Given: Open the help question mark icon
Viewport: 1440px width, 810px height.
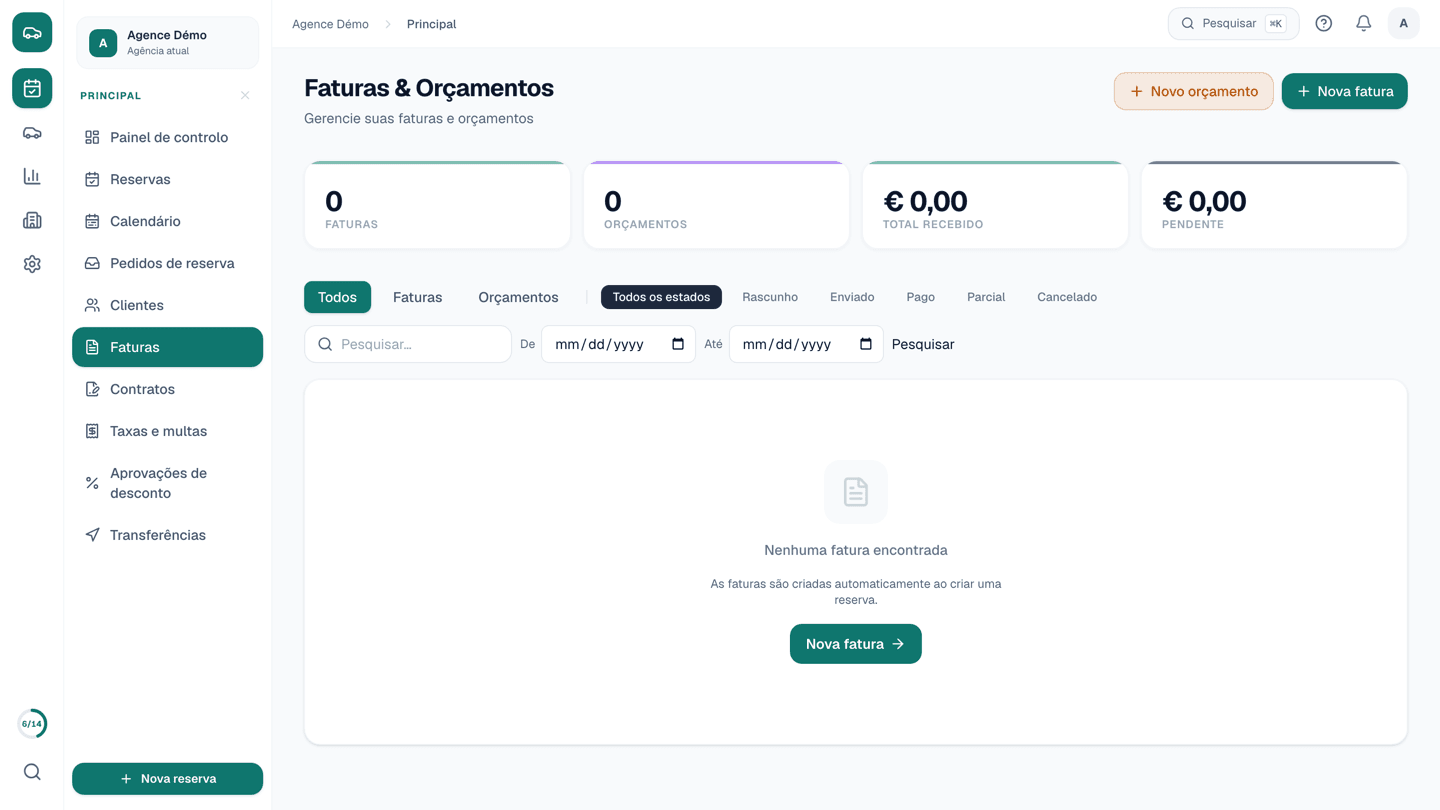Looking at the screenshot, I should (1324, 24).
